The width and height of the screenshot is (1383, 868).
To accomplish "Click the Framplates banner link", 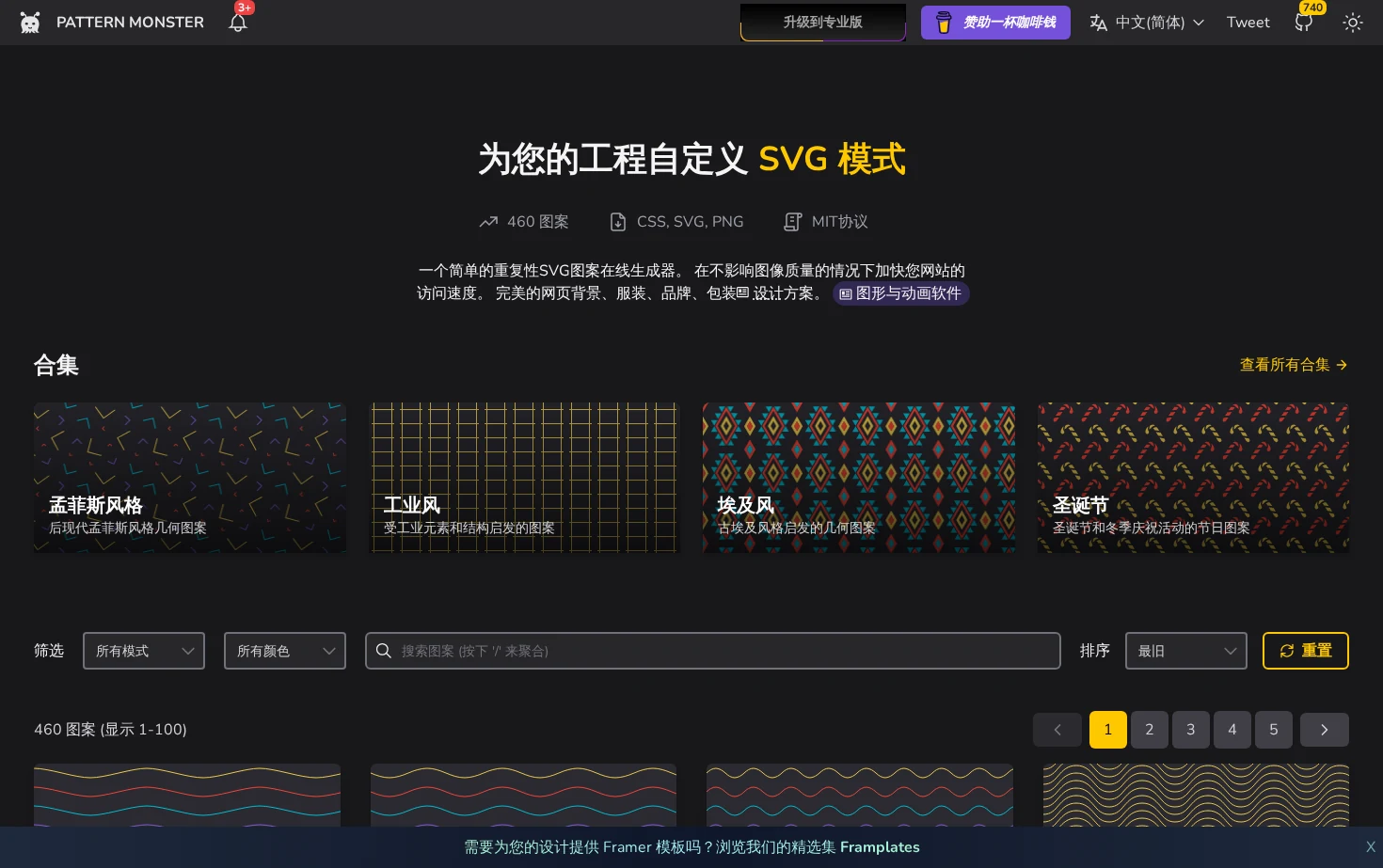I will point(880,847).
